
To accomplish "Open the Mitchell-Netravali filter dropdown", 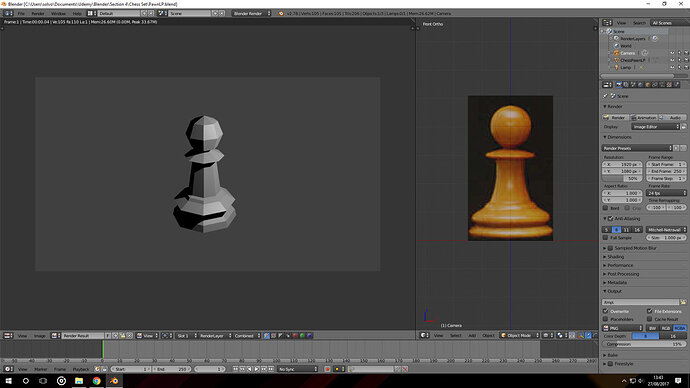I will pos(666,230).
